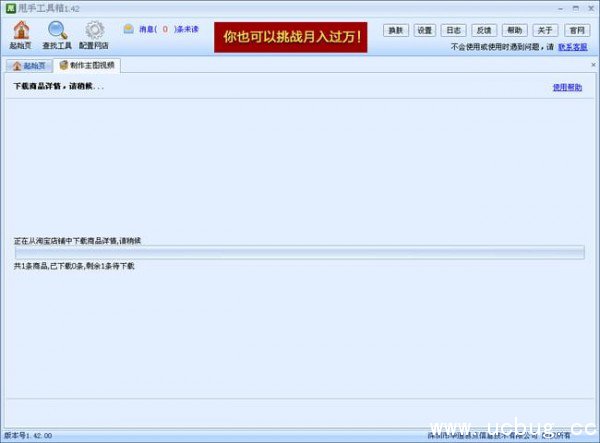Click the 日志 log button
600x443 pixels.
454,30
